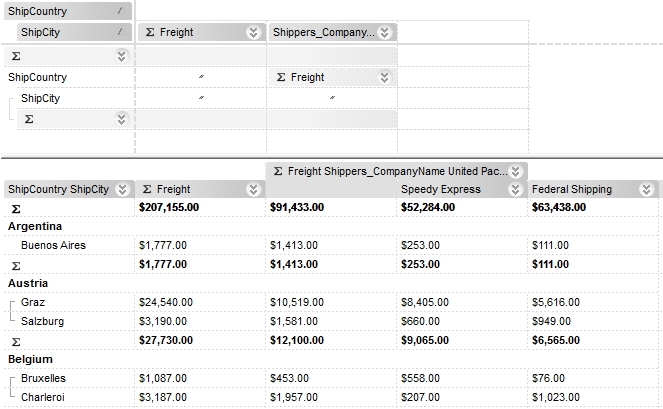Expand the sigma totals row chevron
The width and height of the screenshot is (663, 409).
coord(122,56)
